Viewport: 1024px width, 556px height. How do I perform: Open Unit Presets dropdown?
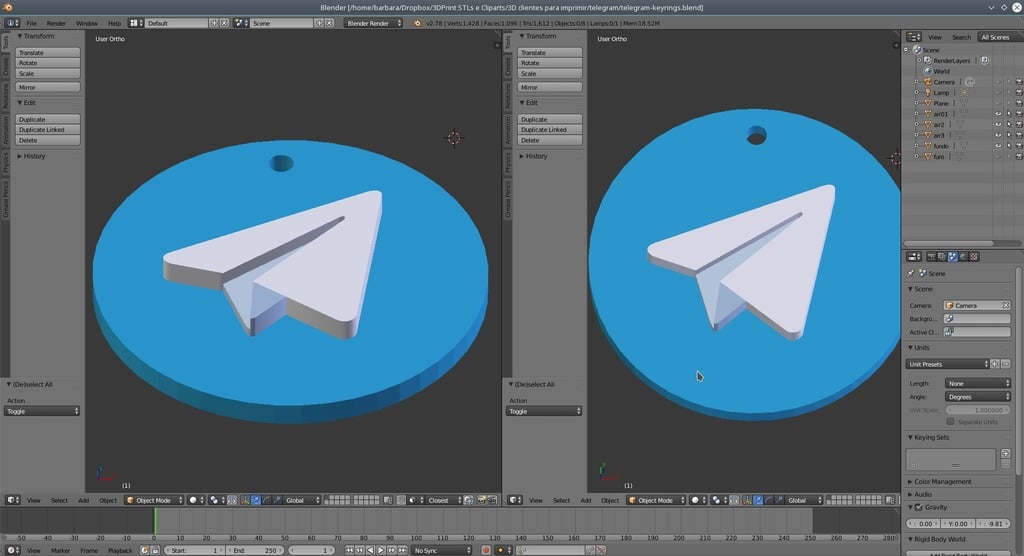point(947,364)
